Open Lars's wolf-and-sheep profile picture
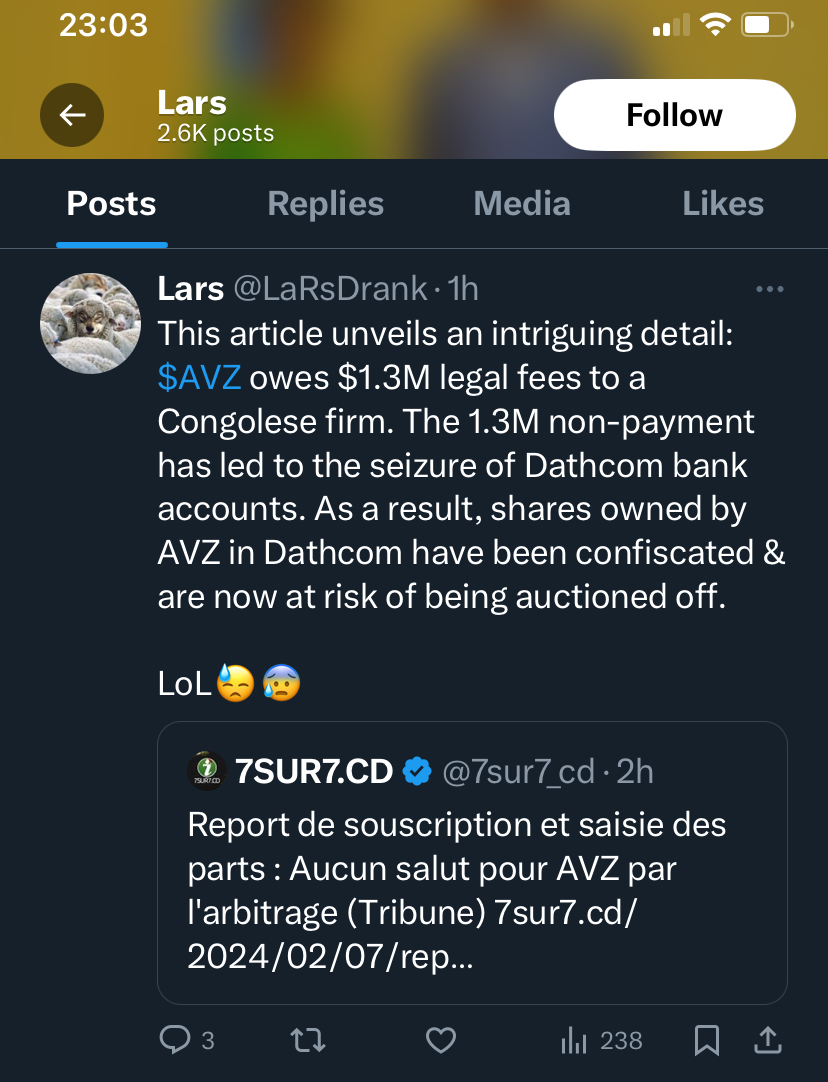Screen dimensions: 828x1082 (90, 322)
